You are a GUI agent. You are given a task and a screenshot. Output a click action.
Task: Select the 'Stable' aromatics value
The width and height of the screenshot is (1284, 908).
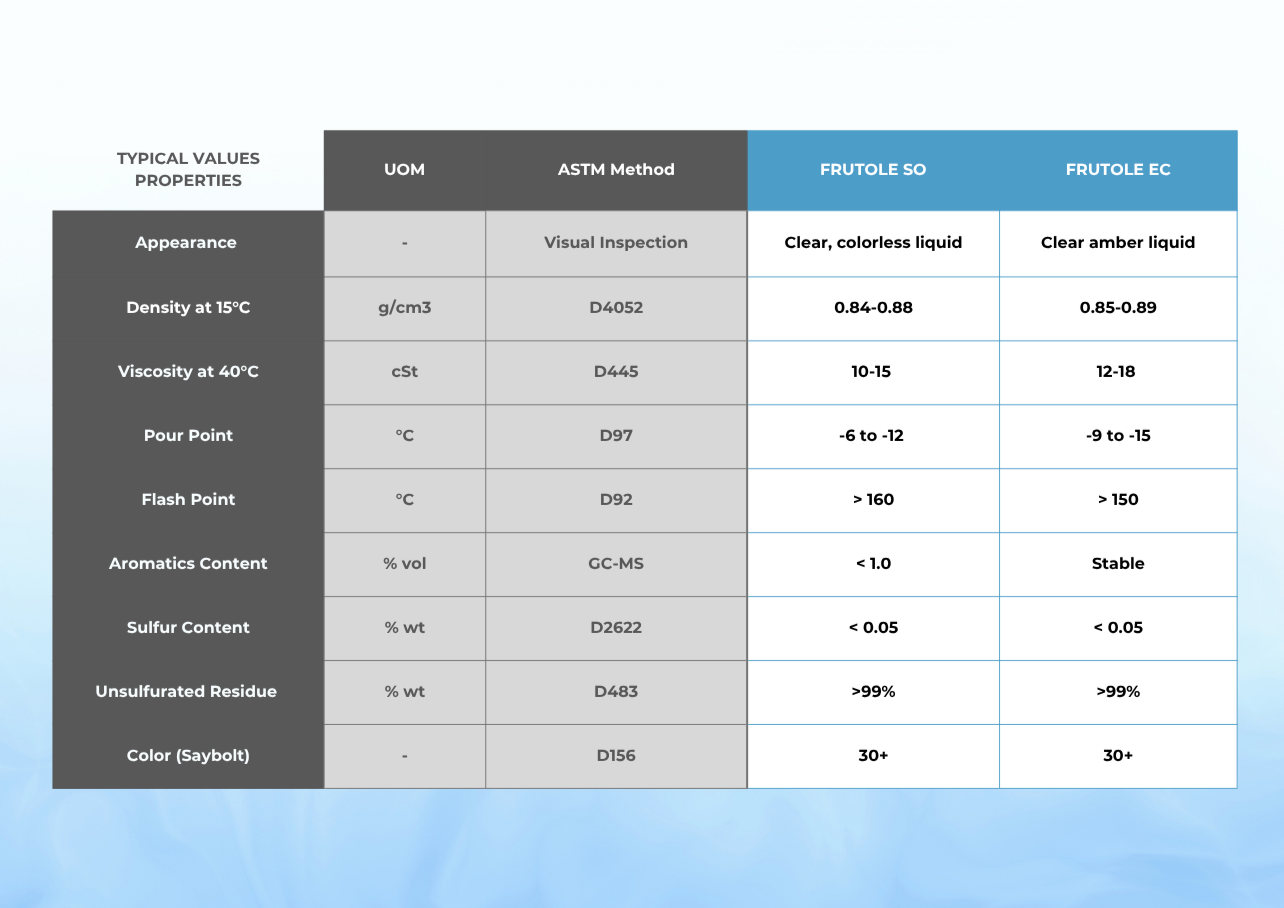pyautogui.click(x=1118, y=564)
